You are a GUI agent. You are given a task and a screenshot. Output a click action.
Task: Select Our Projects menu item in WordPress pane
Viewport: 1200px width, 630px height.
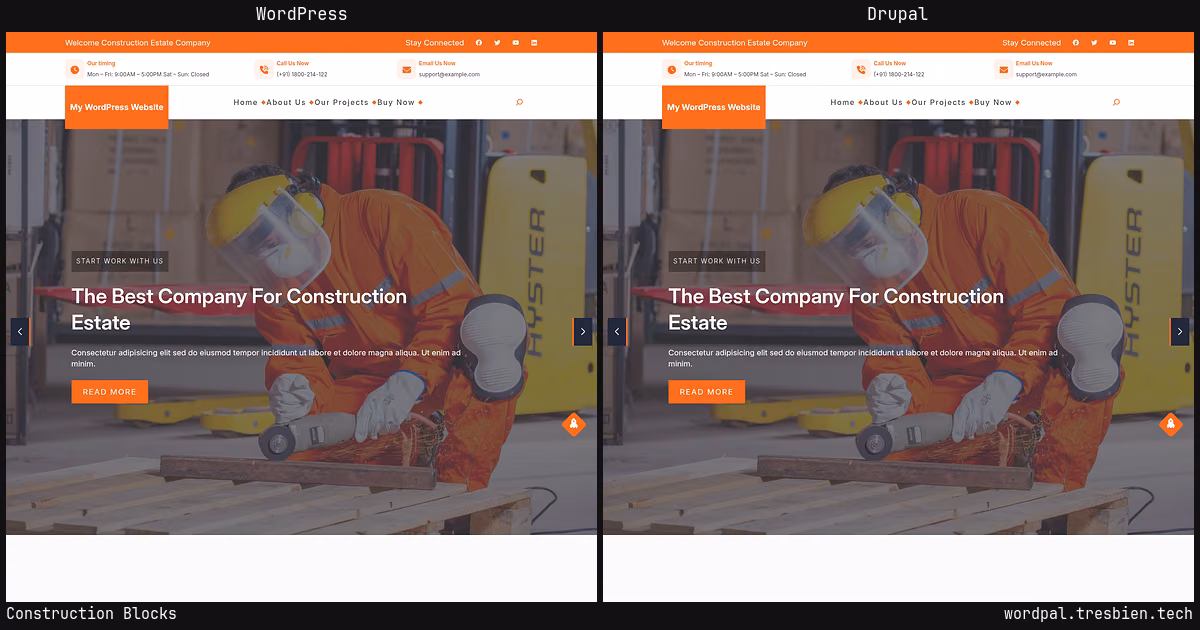(x=342, y=102)
